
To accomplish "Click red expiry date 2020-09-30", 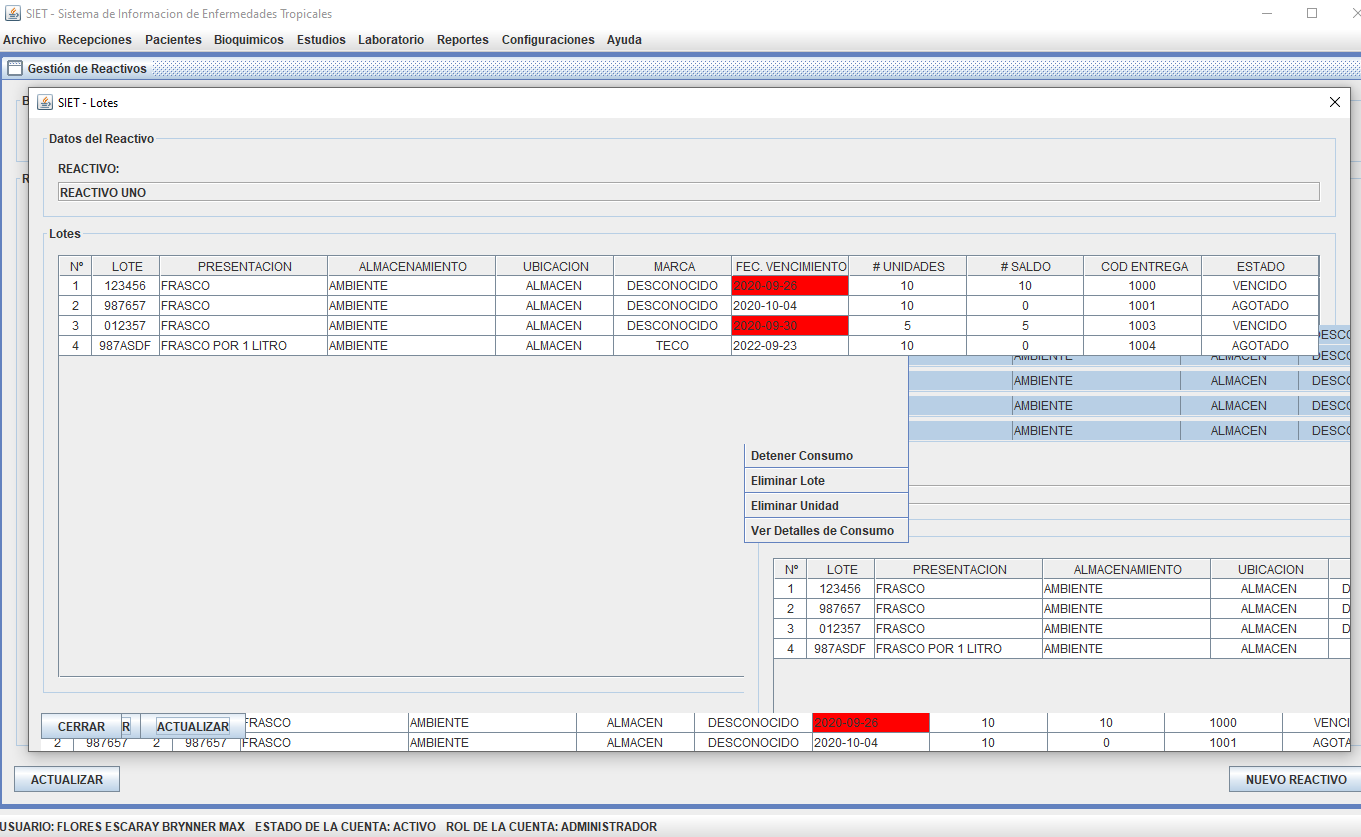I will 790,326.
